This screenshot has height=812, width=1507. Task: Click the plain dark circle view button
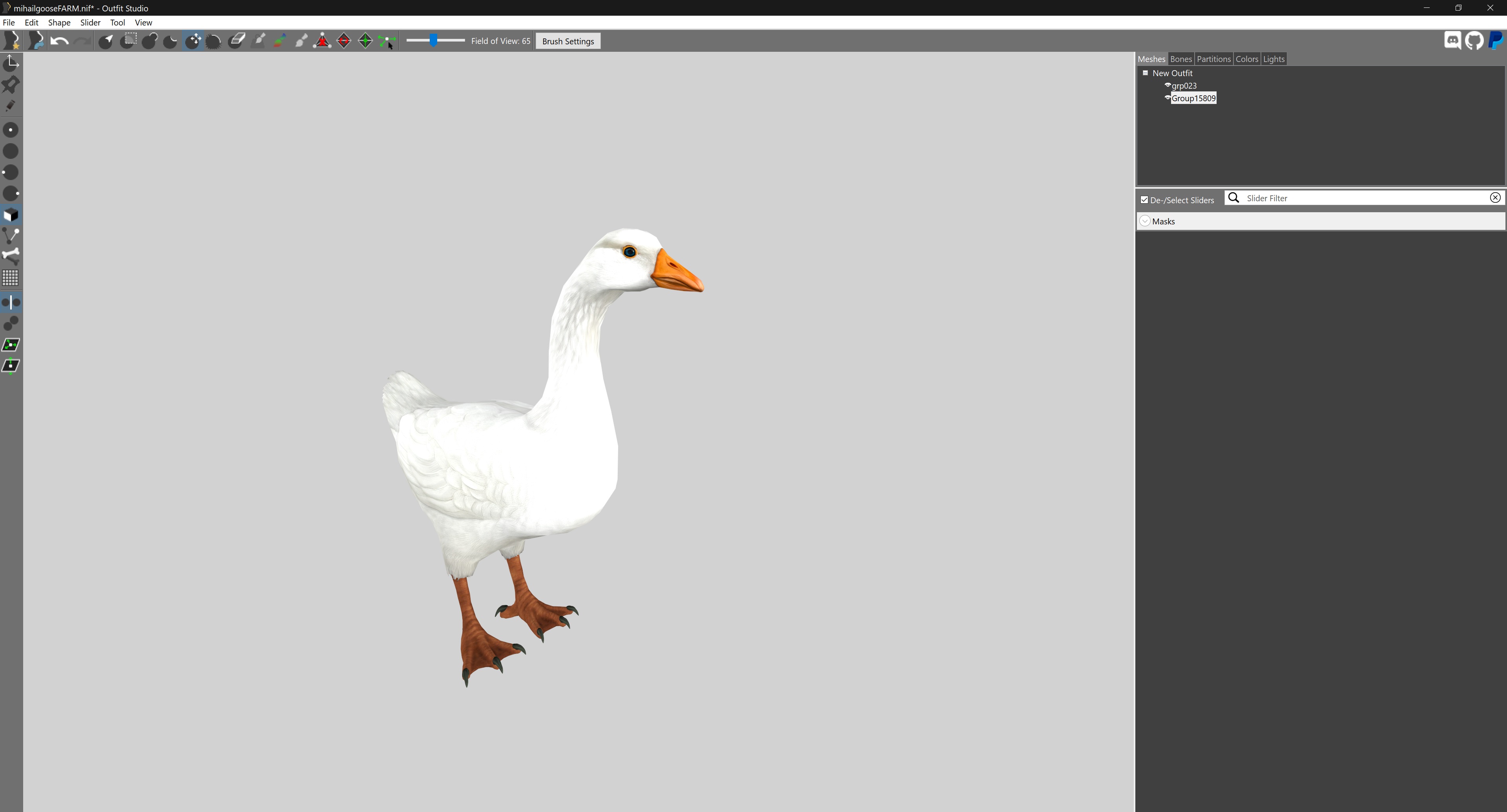[x=11, y=151]
